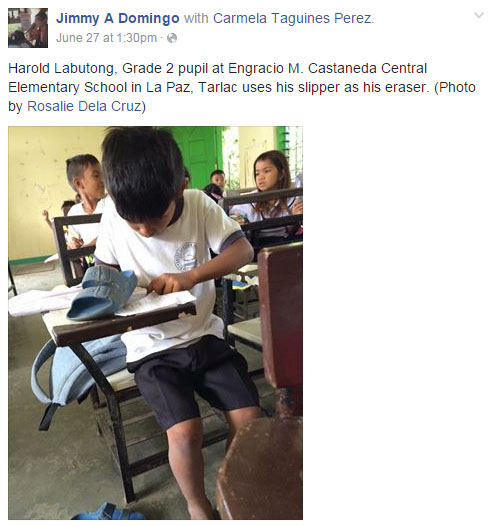Open the post options chevron menu
Screen dimensions: 493x527
coord(479,15)
